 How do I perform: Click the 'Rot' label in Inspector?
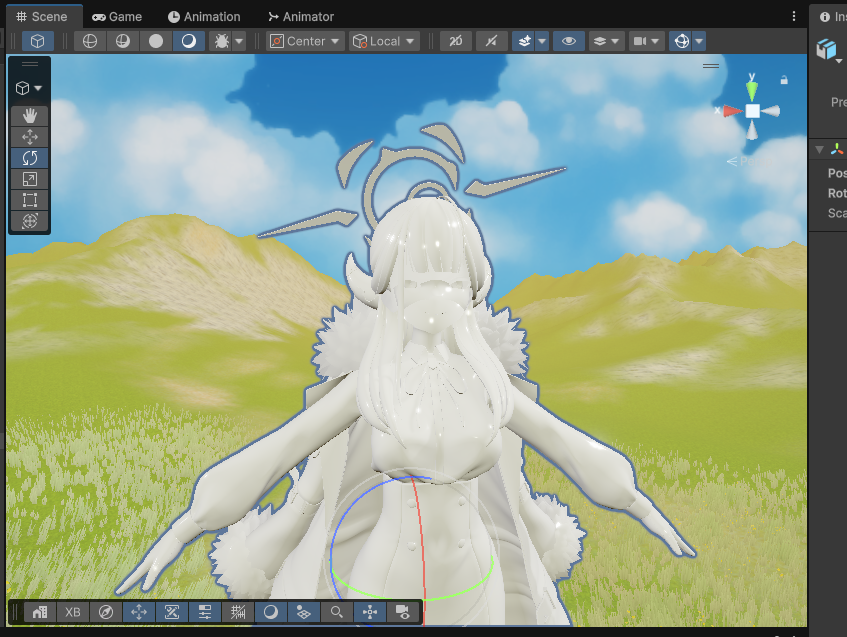pos(837,193)
